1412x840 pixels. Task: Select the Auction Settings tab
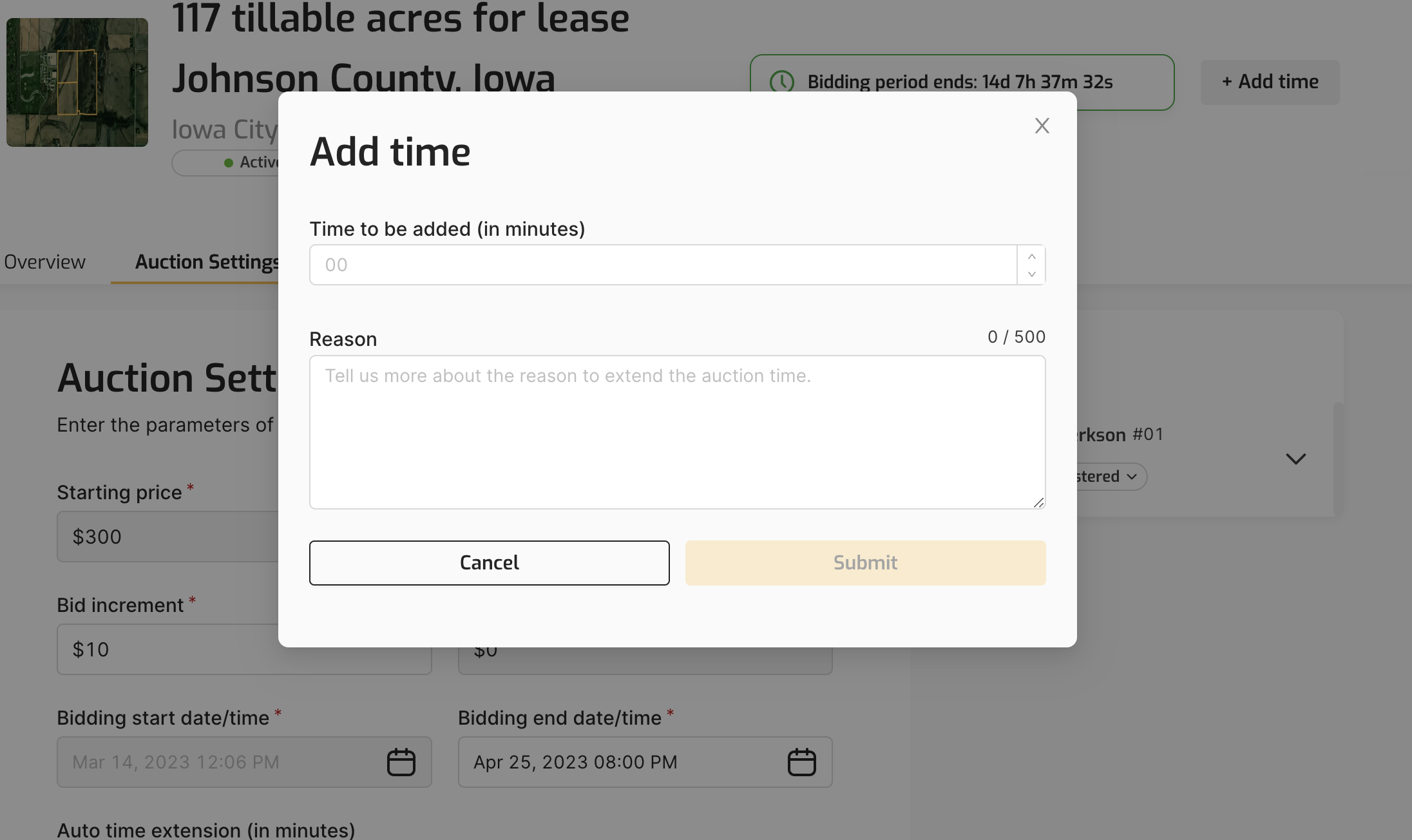tap(206, 262)
